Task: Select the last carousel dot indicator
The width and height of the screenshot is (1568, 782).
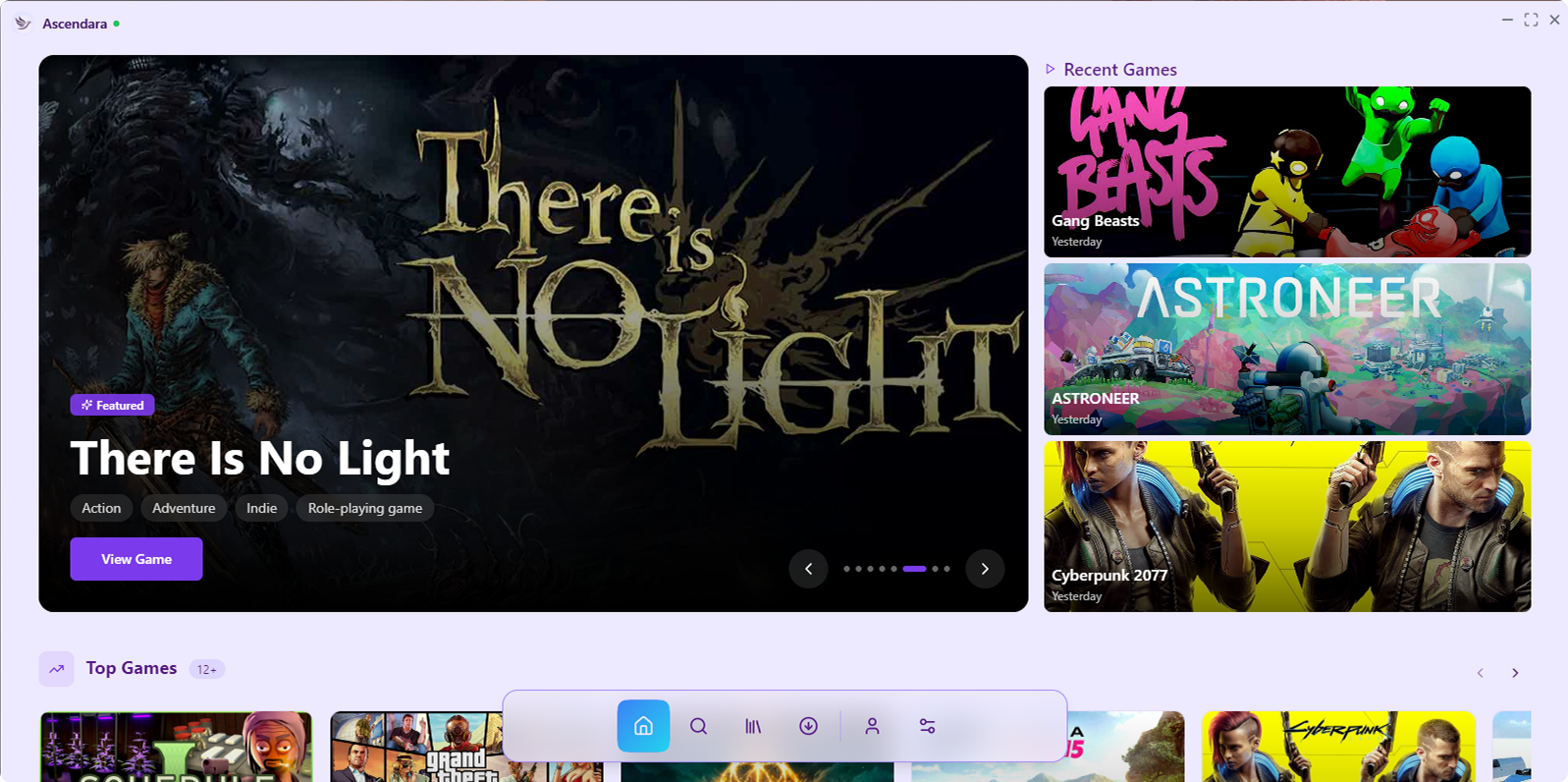Action: click(946, 569)
